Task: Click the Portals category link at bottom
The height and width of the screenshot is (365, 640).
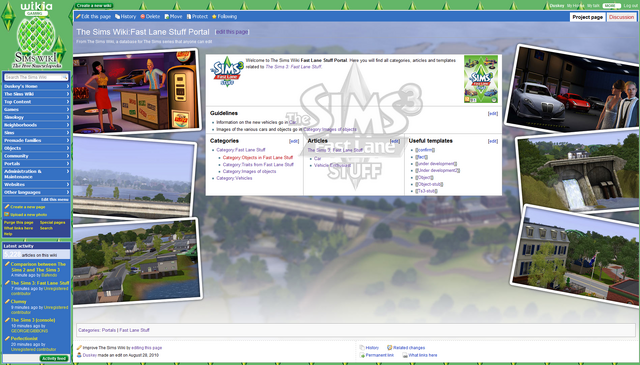Action: click(x=109, y=330)
